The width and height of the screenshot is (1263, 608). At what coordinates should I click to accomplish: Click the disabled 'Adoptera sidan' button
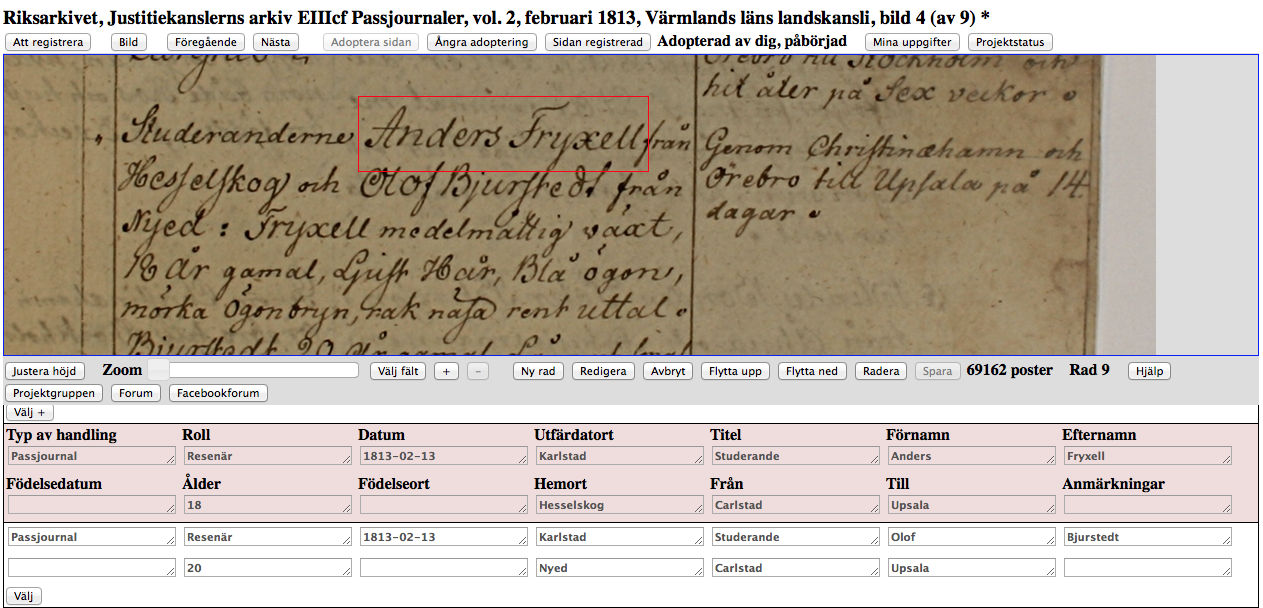pyautogui.click(x=370, y=42)
